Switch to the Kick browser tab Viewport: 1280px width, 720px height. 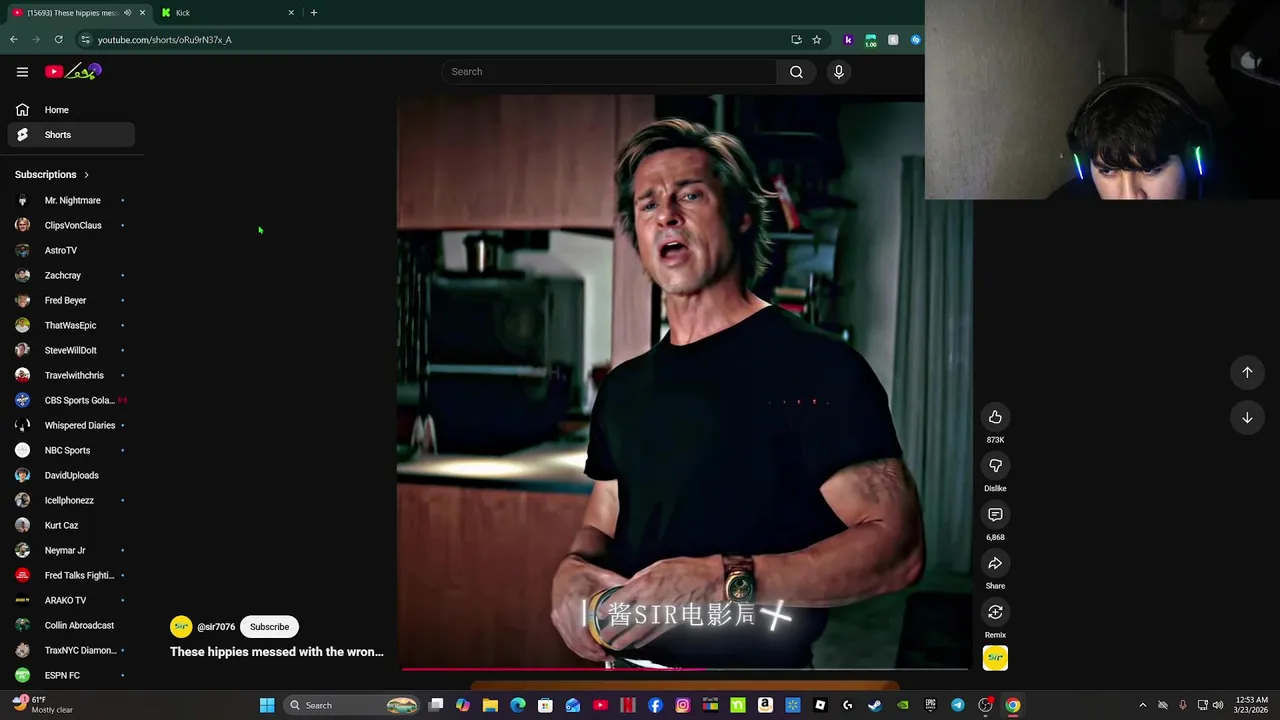[228, 13]
